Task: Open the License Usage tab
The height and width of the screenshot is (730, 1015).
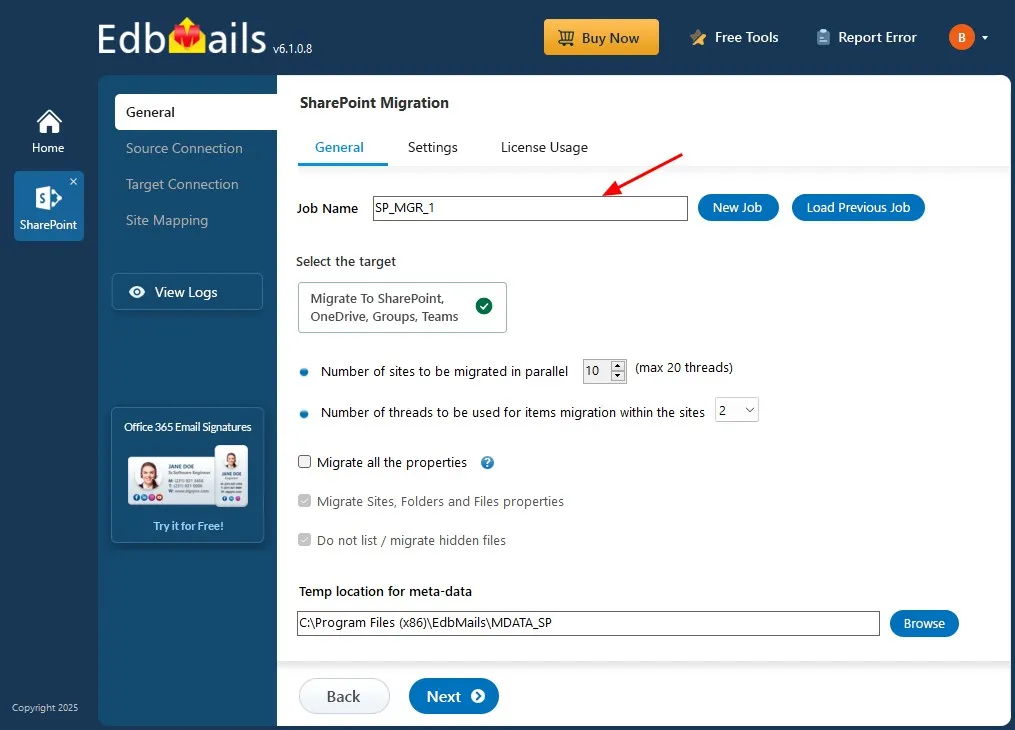Action: pos(544,148)
